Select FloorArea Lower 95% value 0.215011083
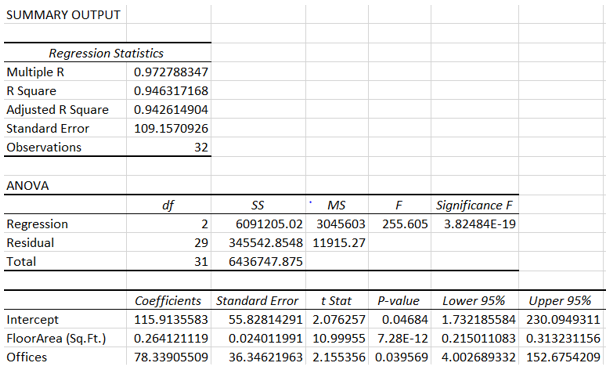 pyautogui.click(x=478, y=339)
